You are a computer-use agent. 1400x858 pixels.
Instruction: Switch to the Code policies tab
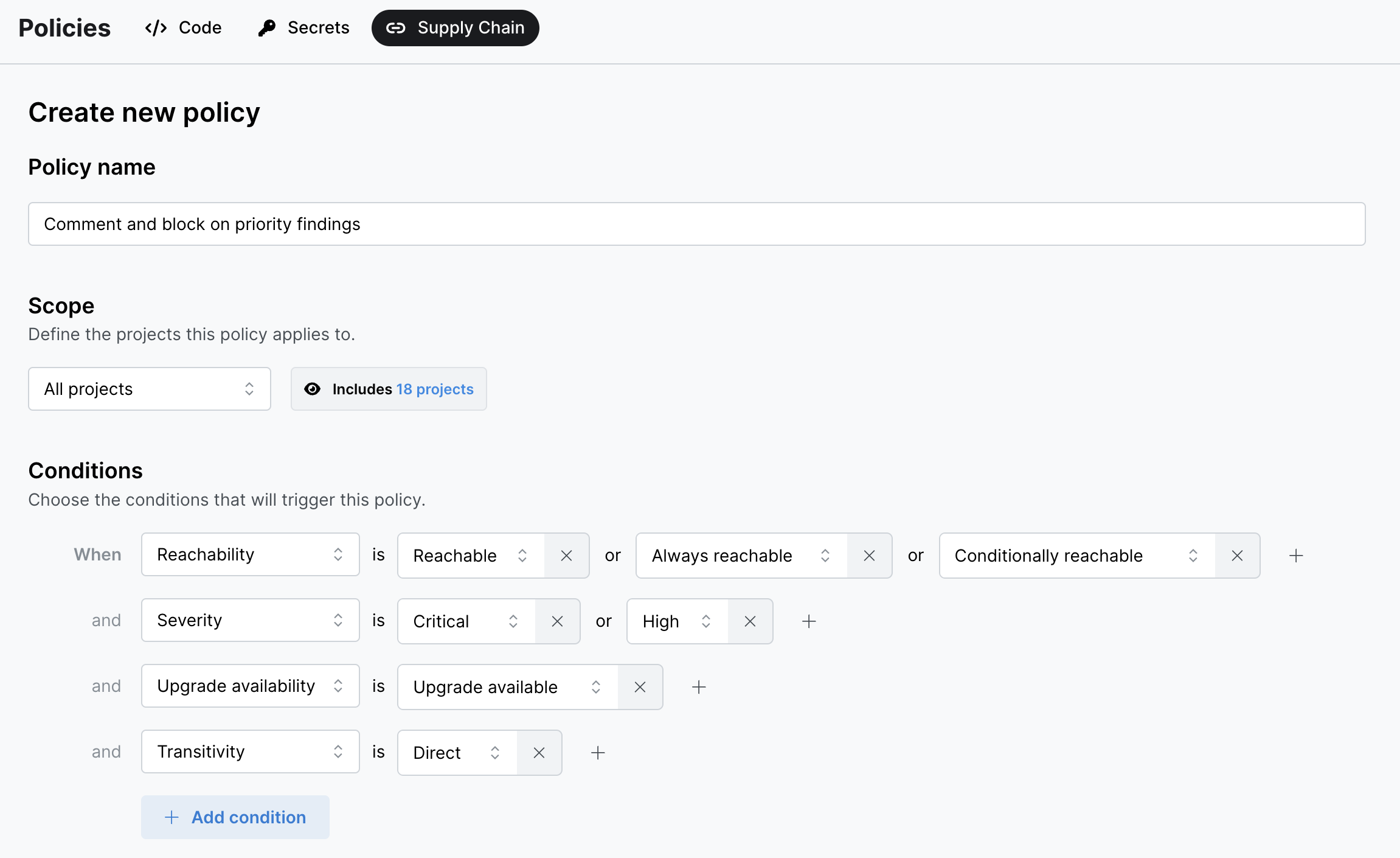tap(183, 28)
